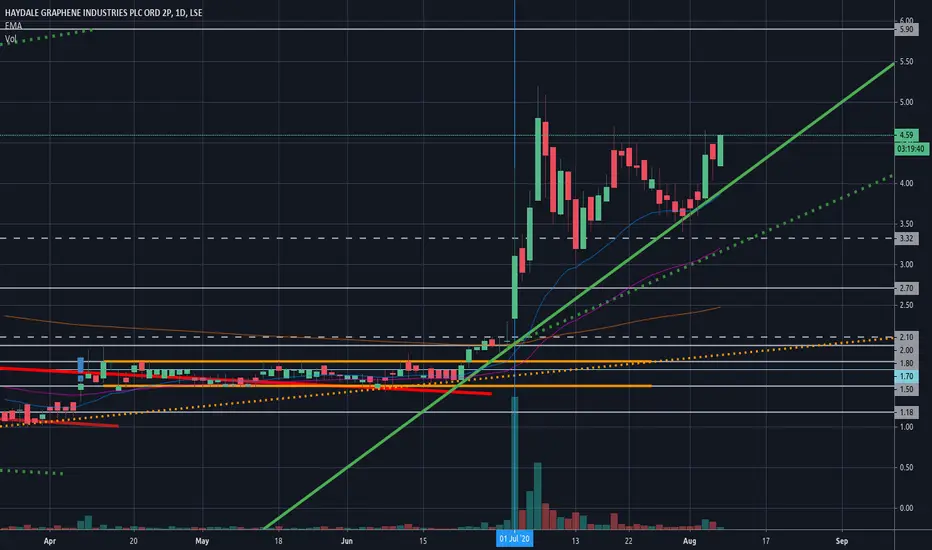Click the cyan 1.70 price tag

[906, 376]
